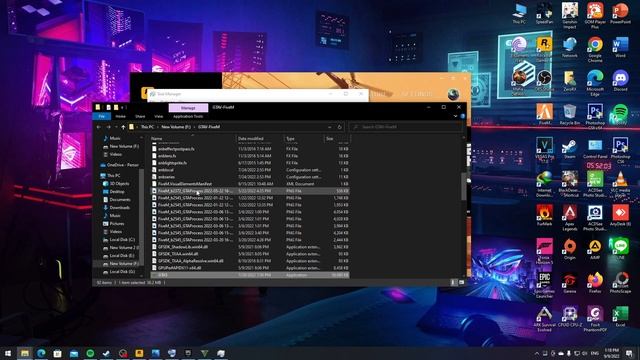Viewport: 640px width, 360px height.
Task: Open the VLC media player desktop icon
Action: tap(620, 184)
